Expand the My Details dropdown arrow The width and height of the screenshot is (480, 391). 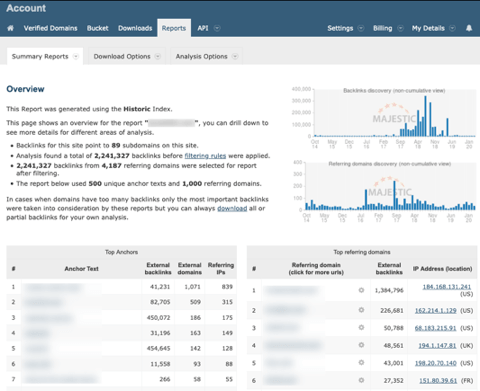(452, 28)
